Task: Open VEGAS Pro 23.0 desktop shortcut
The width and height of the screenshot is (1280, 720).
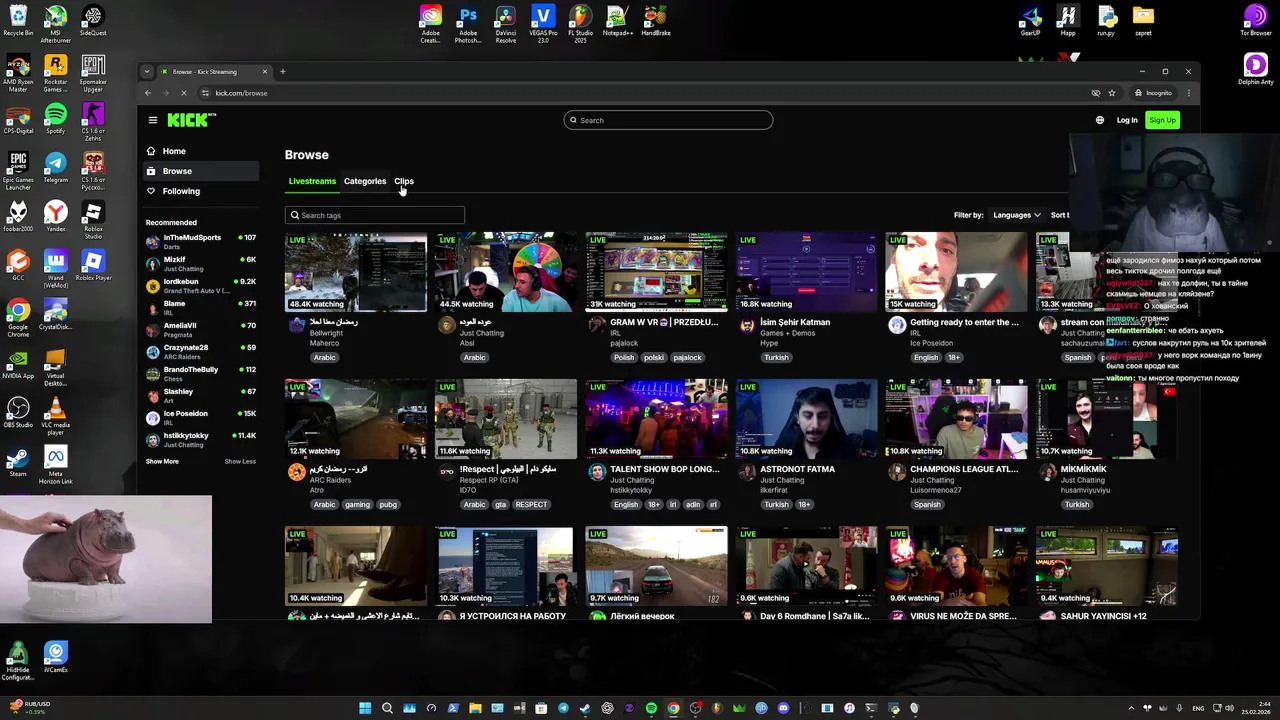Action: pyautogui.click(x=543, y=24)
